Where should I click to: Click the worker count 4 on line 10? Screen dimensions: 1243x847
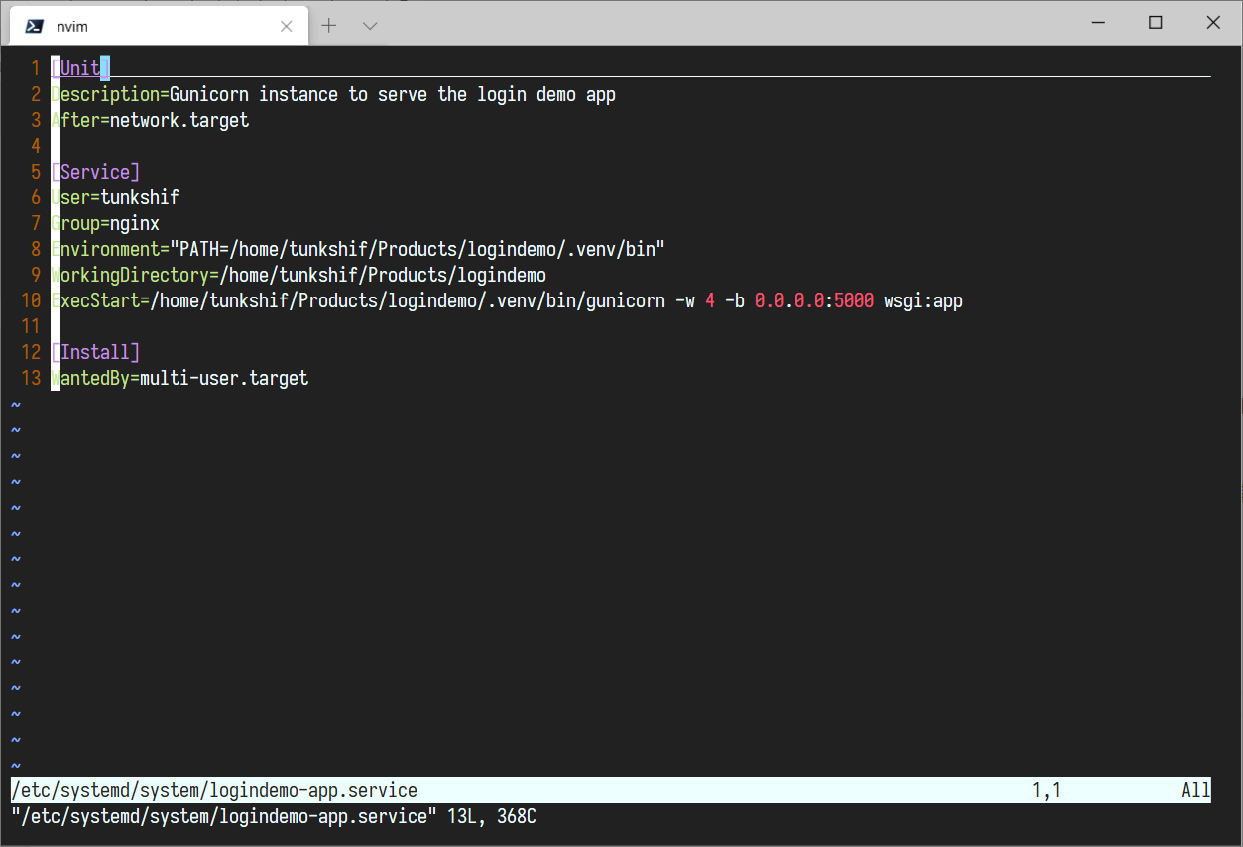pyautogui.click(x=710, y=301)
